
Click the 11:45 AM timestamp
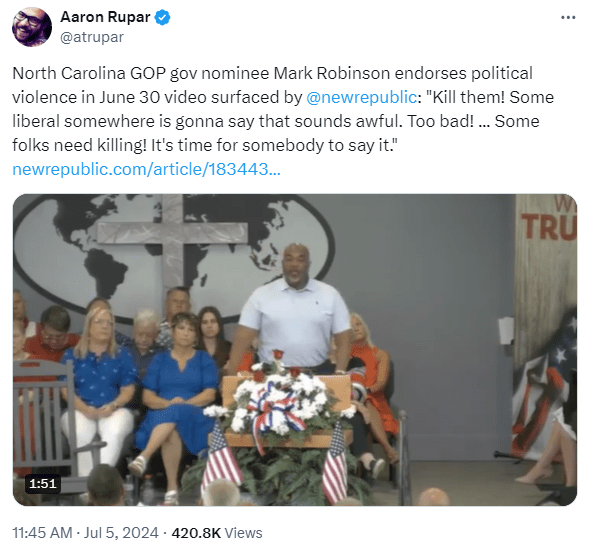tap(42, 533)
